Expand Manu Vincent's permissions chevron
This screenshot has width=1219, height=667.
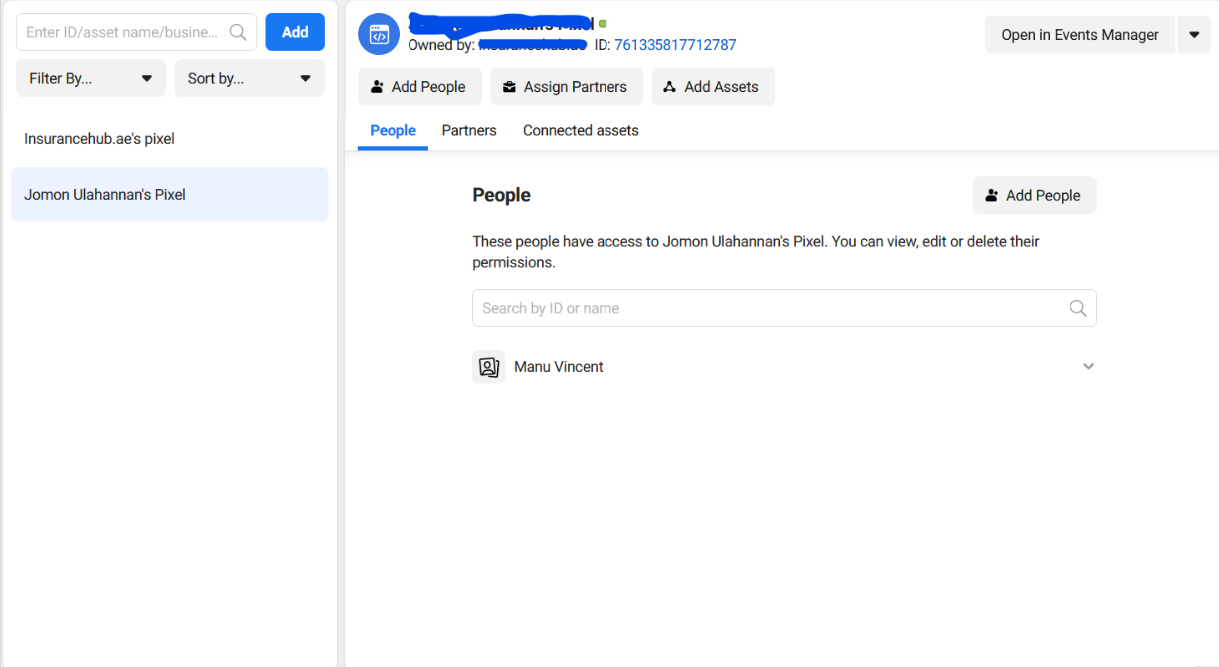(x=1088, y=367)
